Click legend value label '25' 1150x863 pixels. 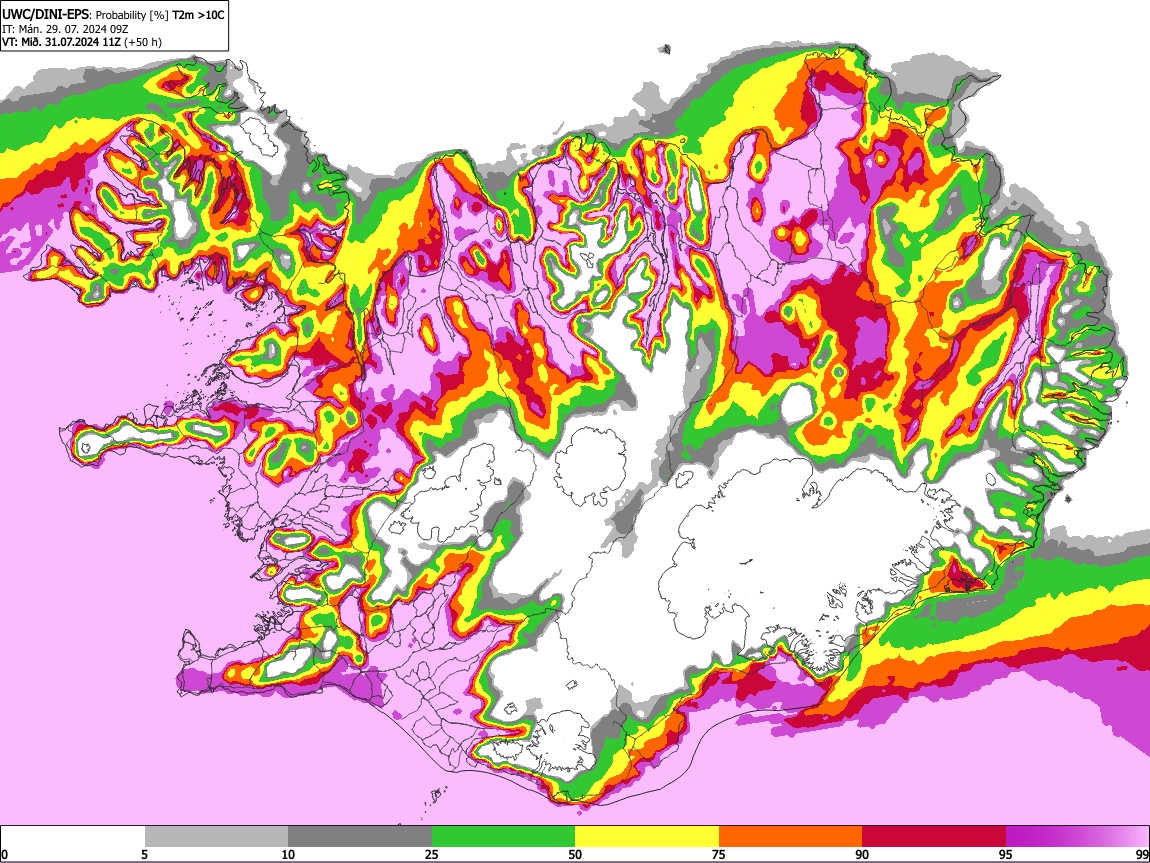[x=431, y=854]
